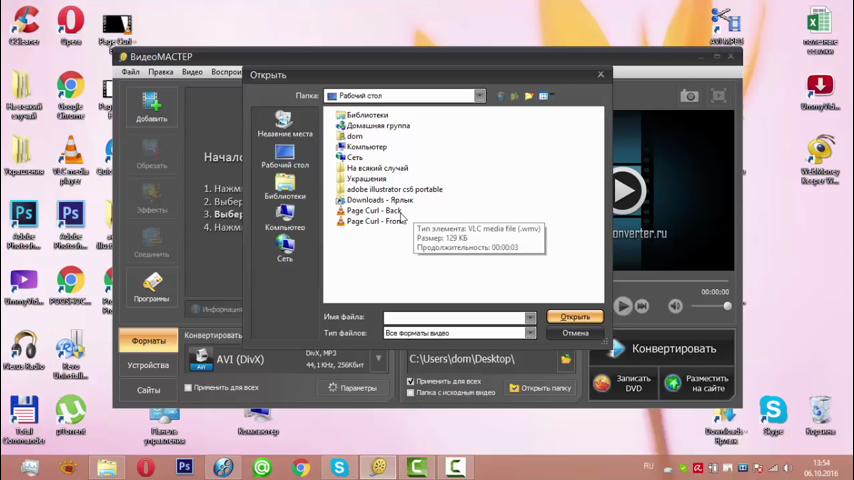Open the Opera desktop shortcut
Viewport: 854px width, 480px height.
(71, 26)
